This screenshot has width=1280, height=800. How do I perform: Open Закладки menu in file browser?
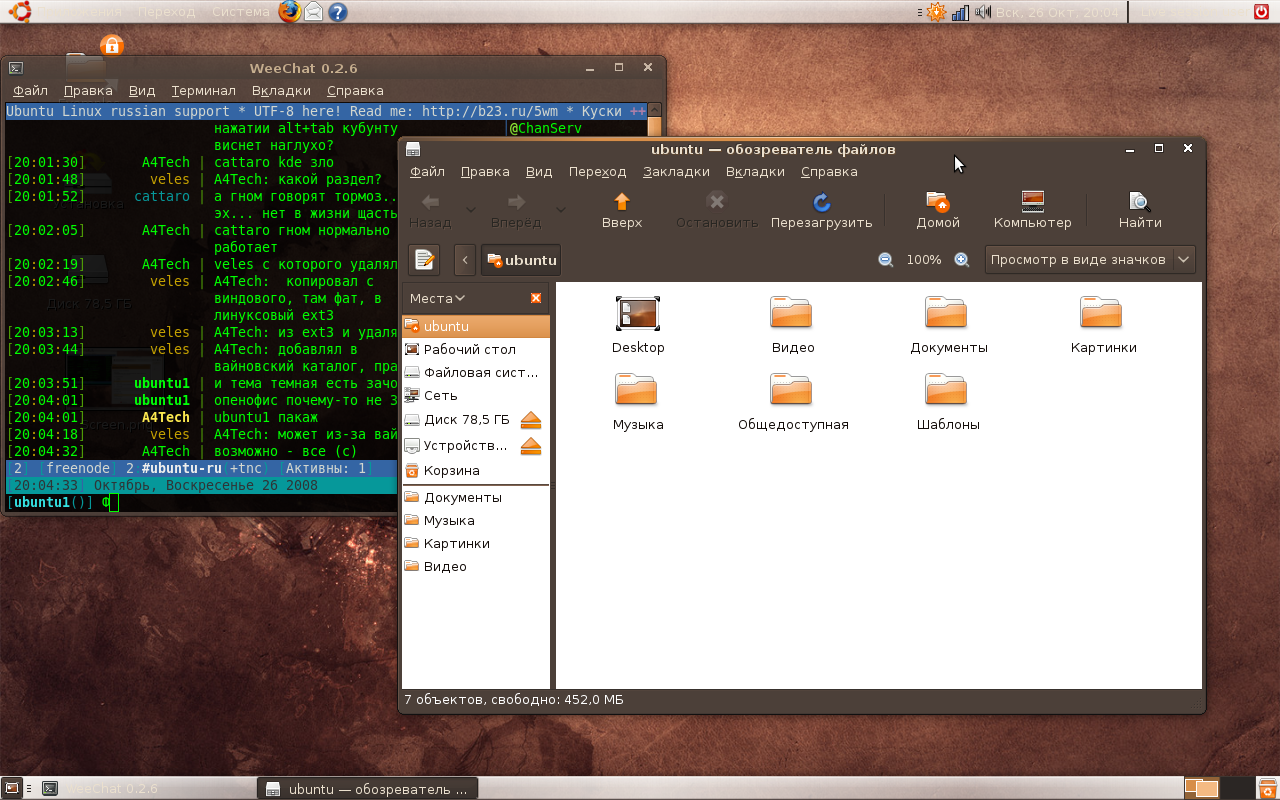[676, 172]
